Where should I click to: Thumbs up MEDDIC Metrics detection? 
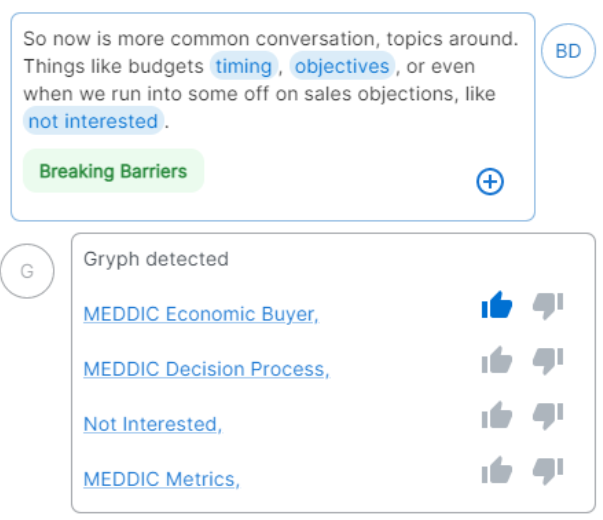point(497,470)
